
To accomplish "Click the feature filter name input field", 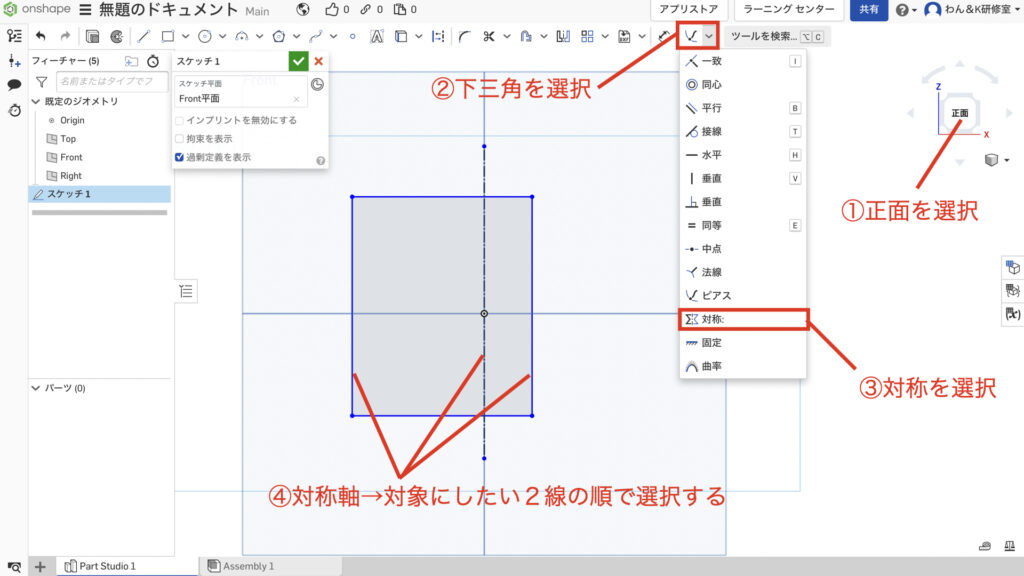I will [x=112, y=82].
